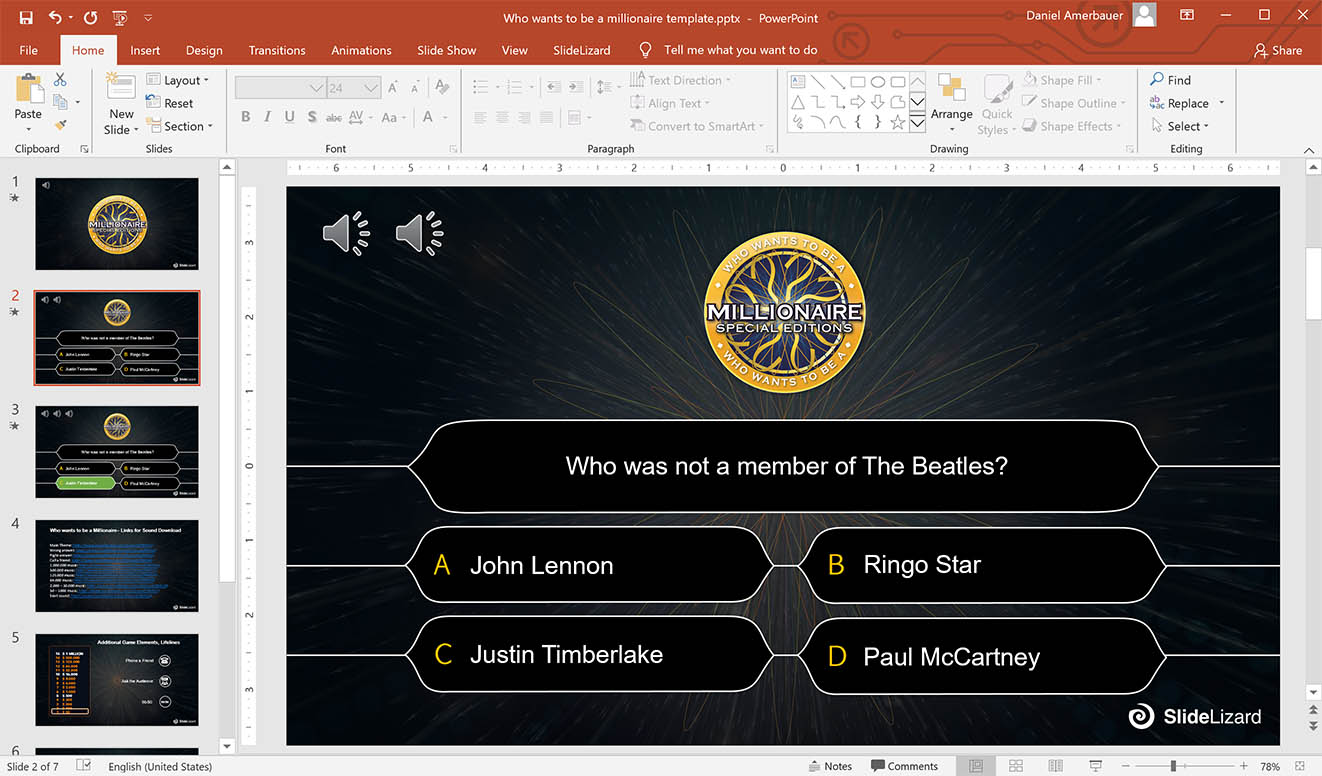Select slide 3 thumbnail with green answer

coord(117,452)
